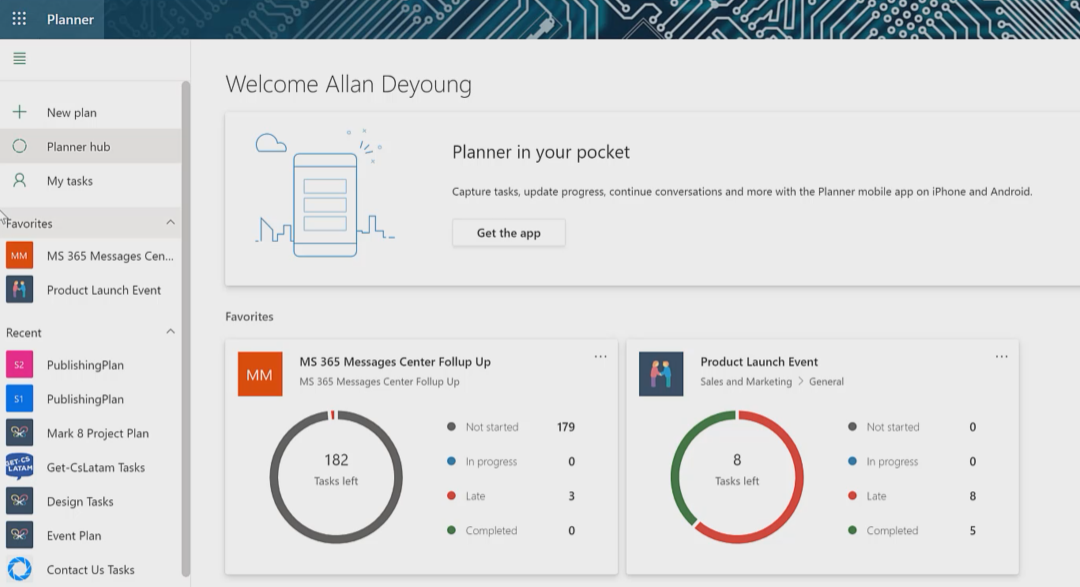Click the Product Launch Event sidebar icon
1080x587 pixels.
(x=19, y=290)
